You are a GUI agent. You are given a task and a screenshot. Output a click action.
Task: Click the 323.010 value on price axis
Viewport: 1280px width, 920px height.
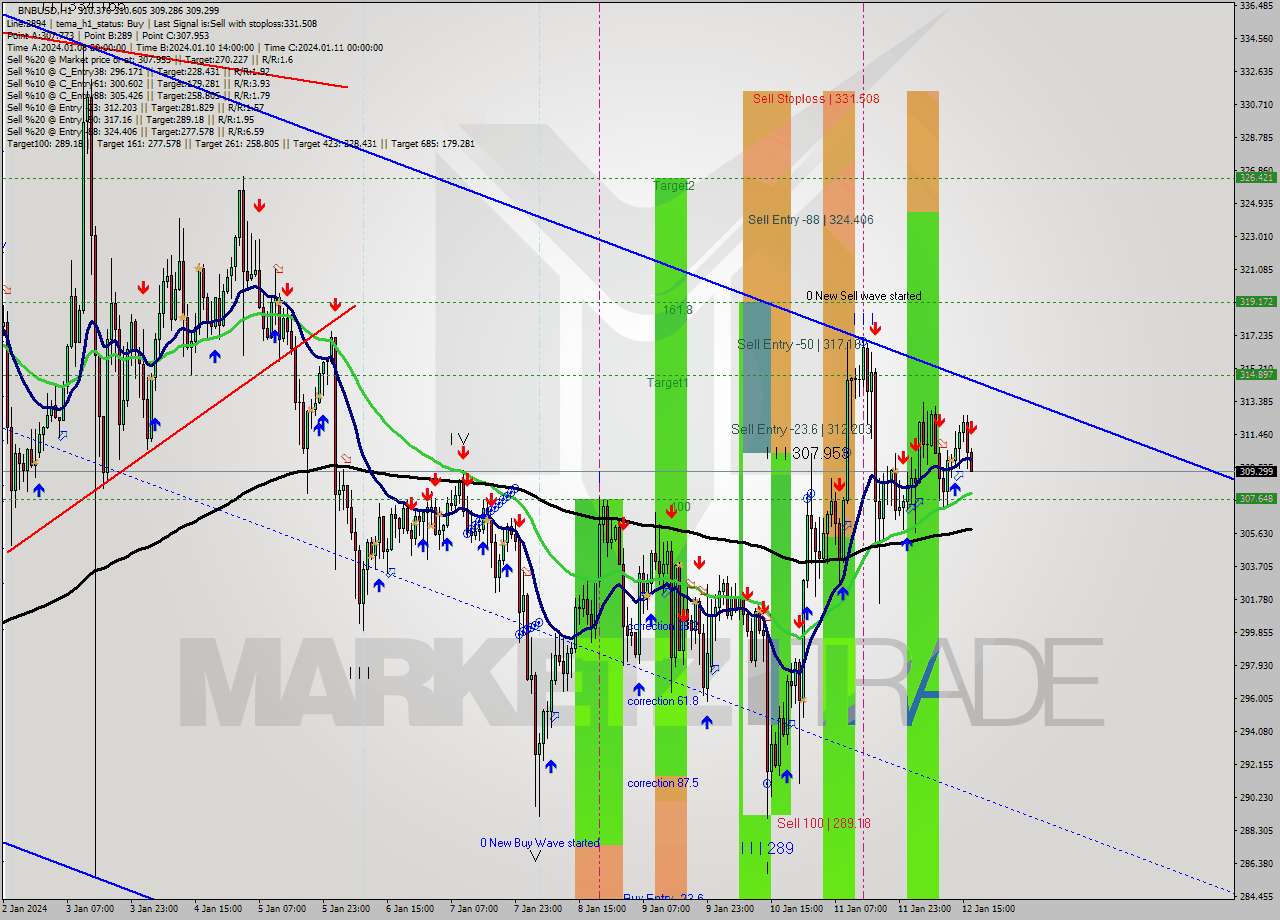pos(1256,236)
